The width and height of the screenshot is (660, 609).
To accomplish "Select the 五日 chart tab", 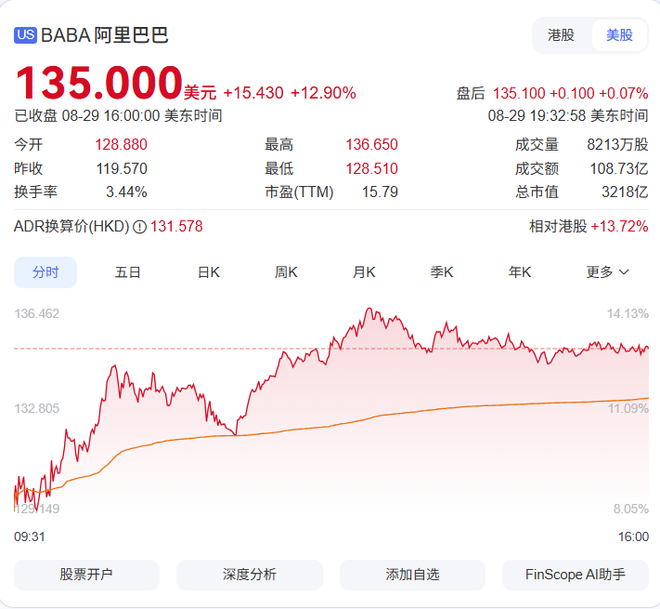I will [x=128, y=272].
